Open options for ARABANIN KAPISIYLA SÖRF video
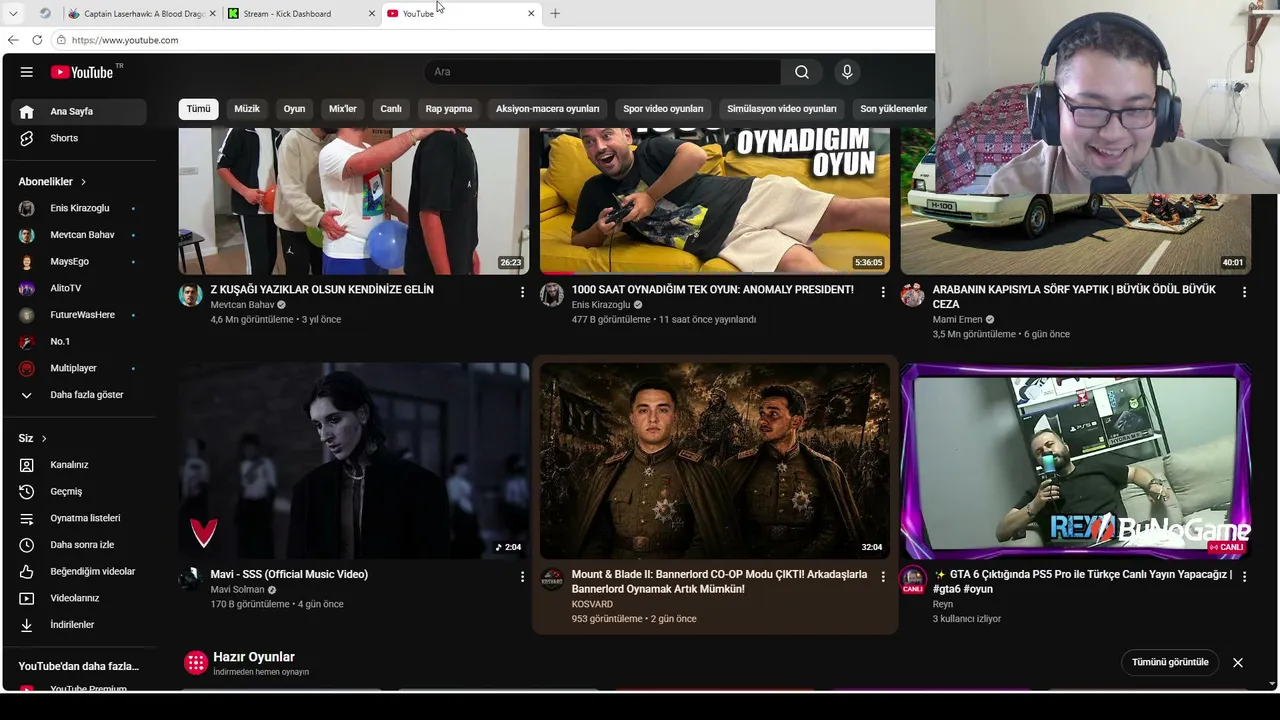This screenshot has width=1280, height=720. click(1244, 292)
